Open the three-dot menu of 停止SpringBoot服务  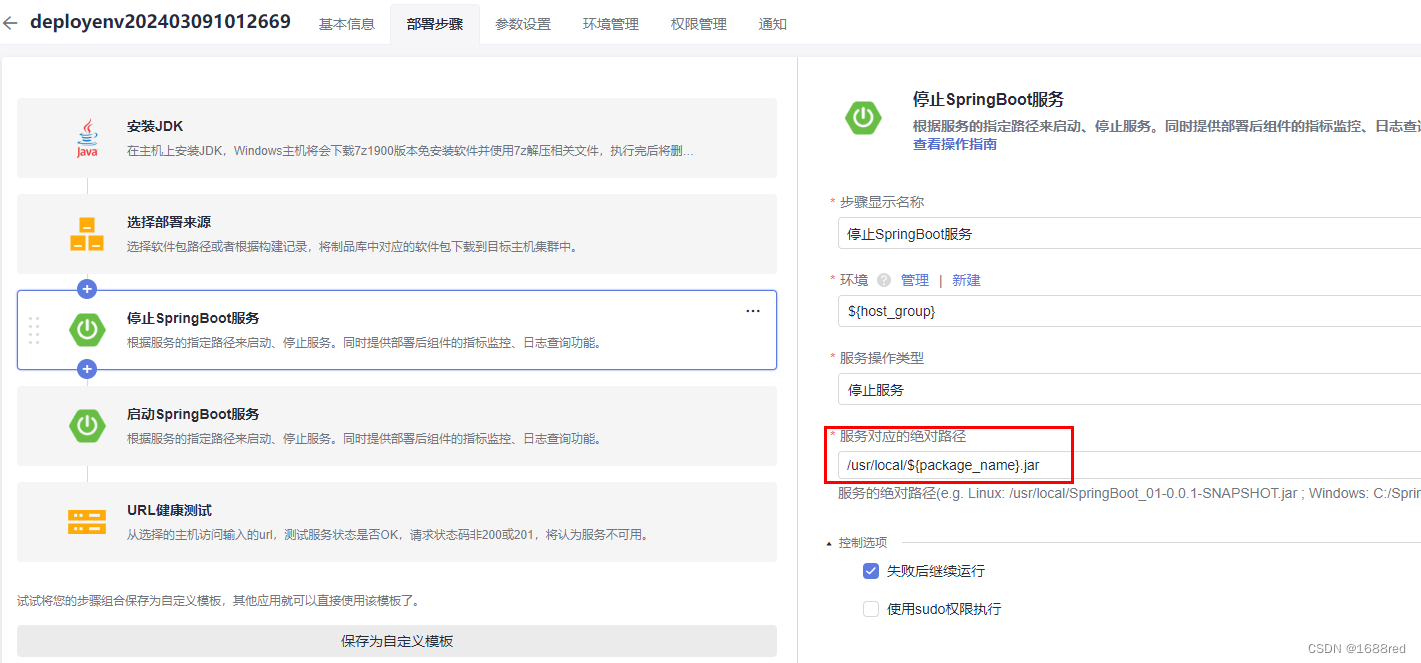click(753, 311)
